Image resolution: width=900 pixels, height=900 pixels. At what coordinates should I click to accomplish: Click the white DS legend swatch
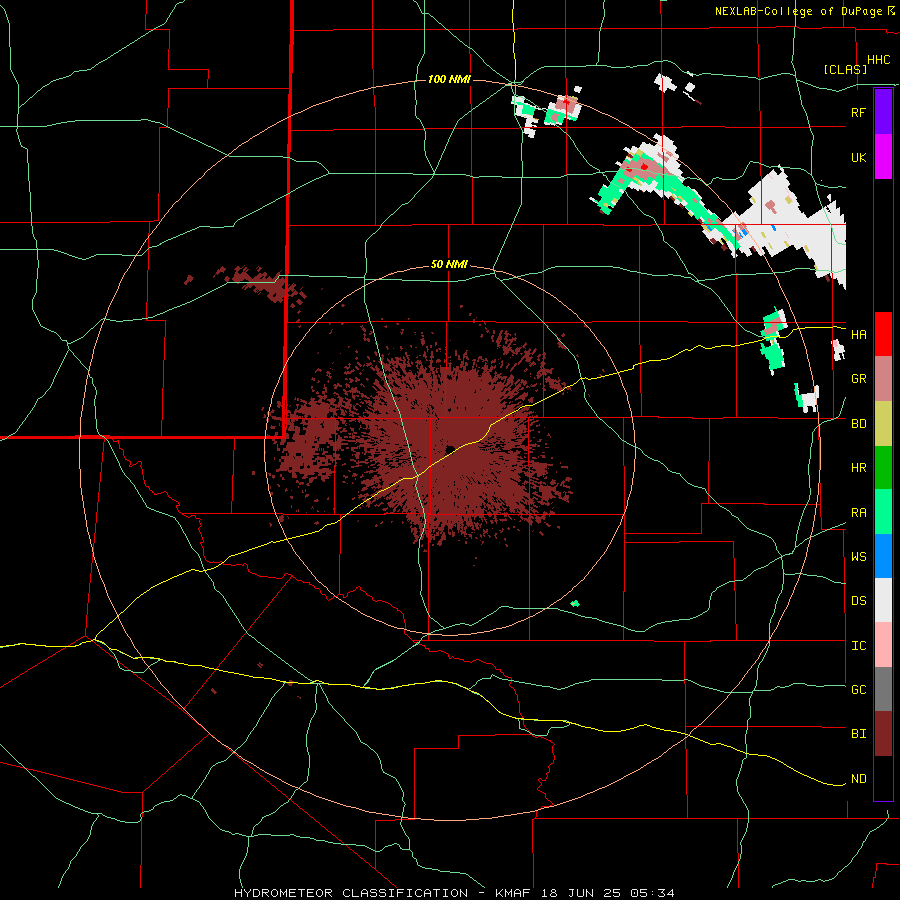pyautogui.click(x=883, y=600)
